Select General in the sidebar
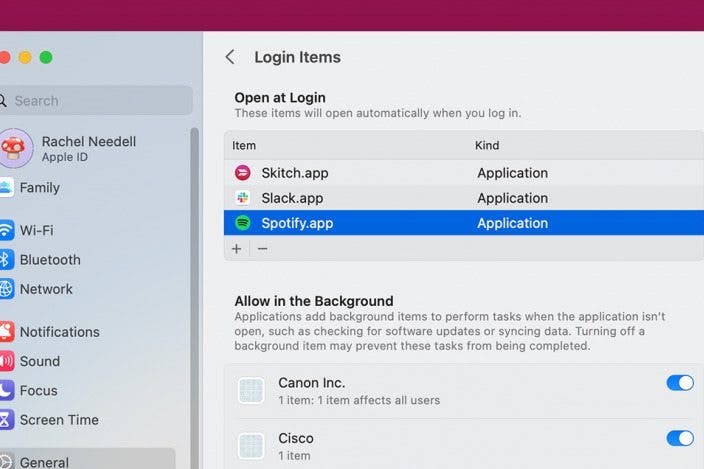The width and height of the screenshot is (704, 469). pos(88,460)
